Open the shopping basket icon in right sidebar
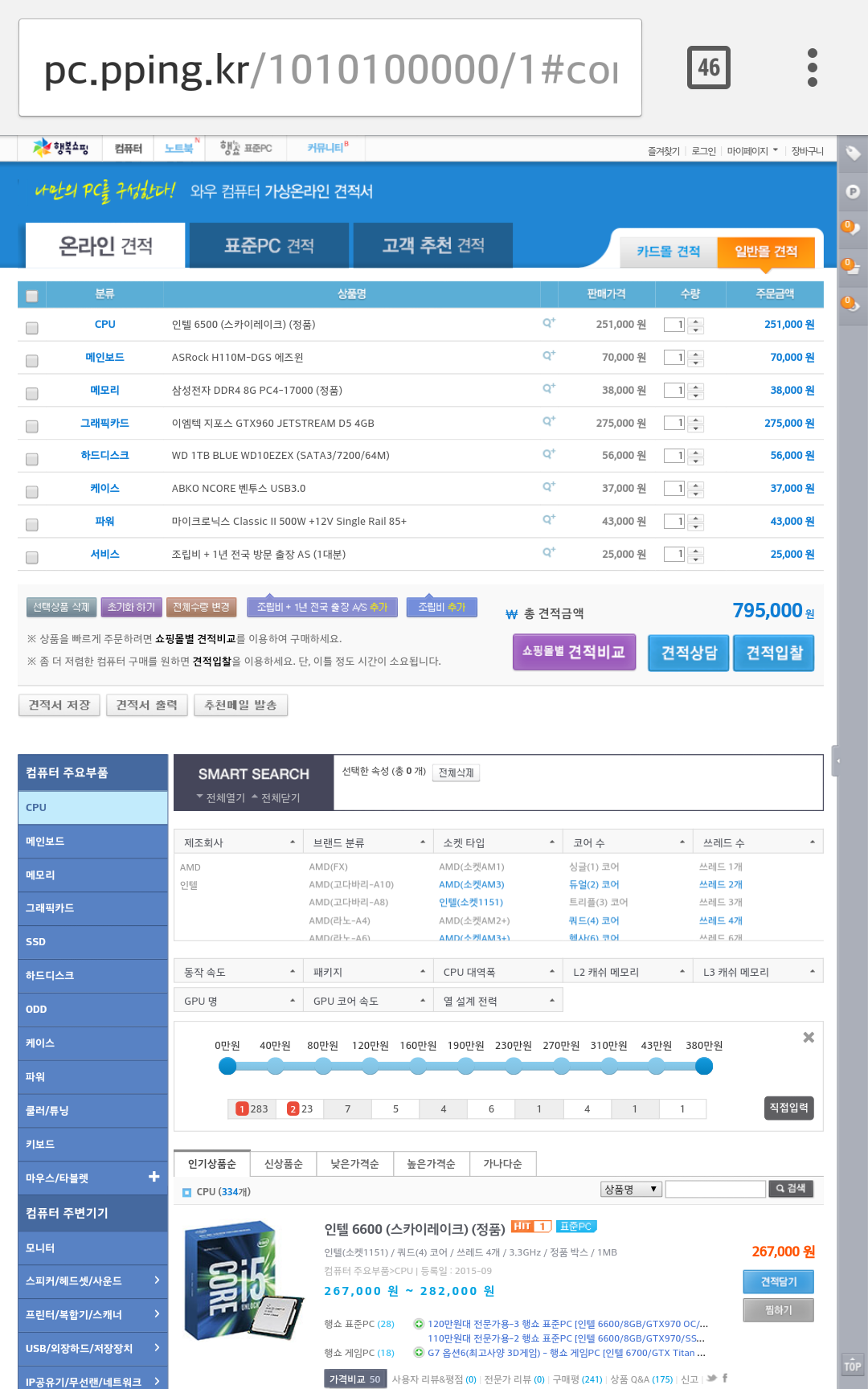 pyautogui.click(x=852, y=268)
